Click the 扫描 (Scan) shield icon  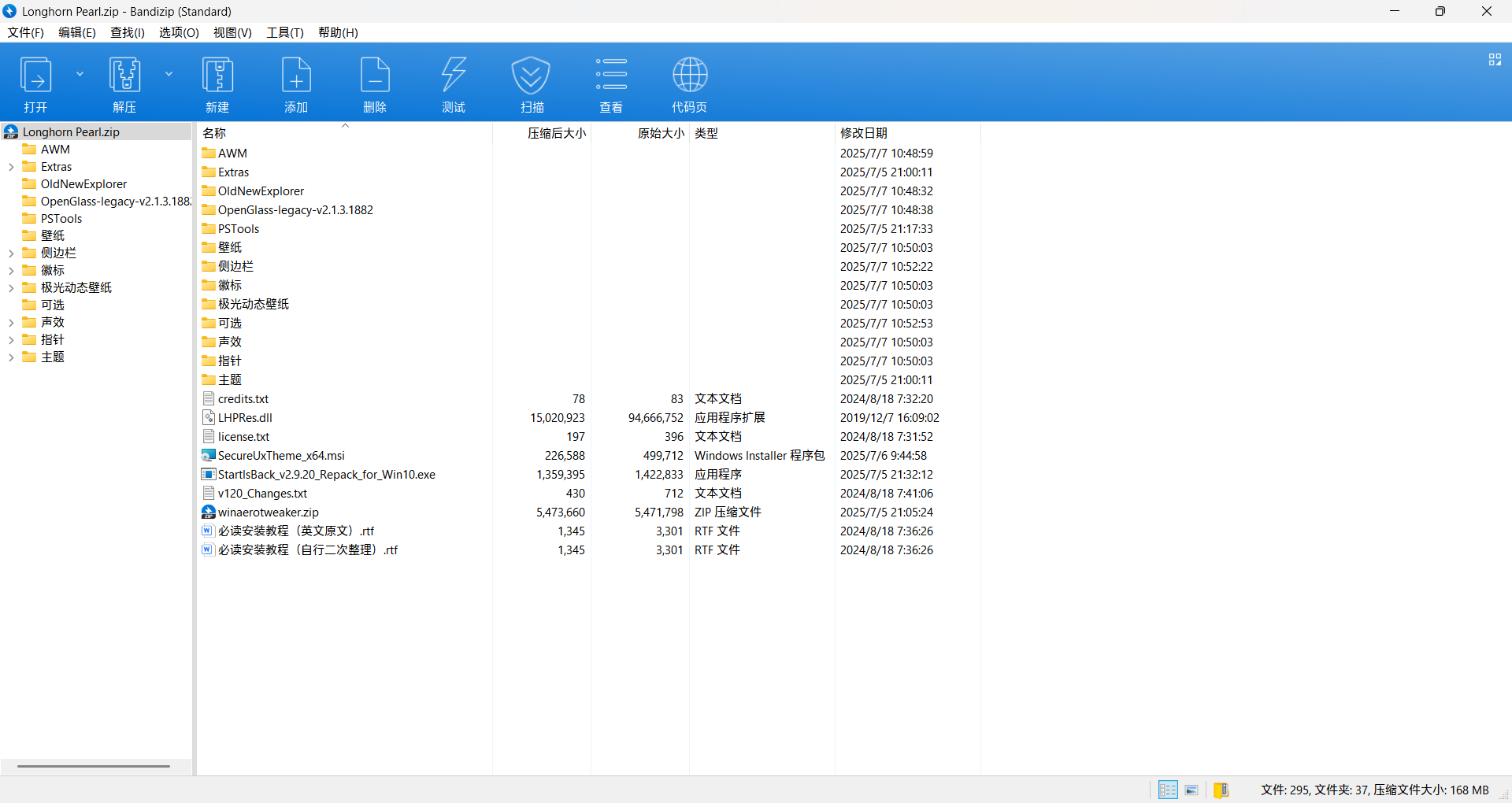[532, 76]
